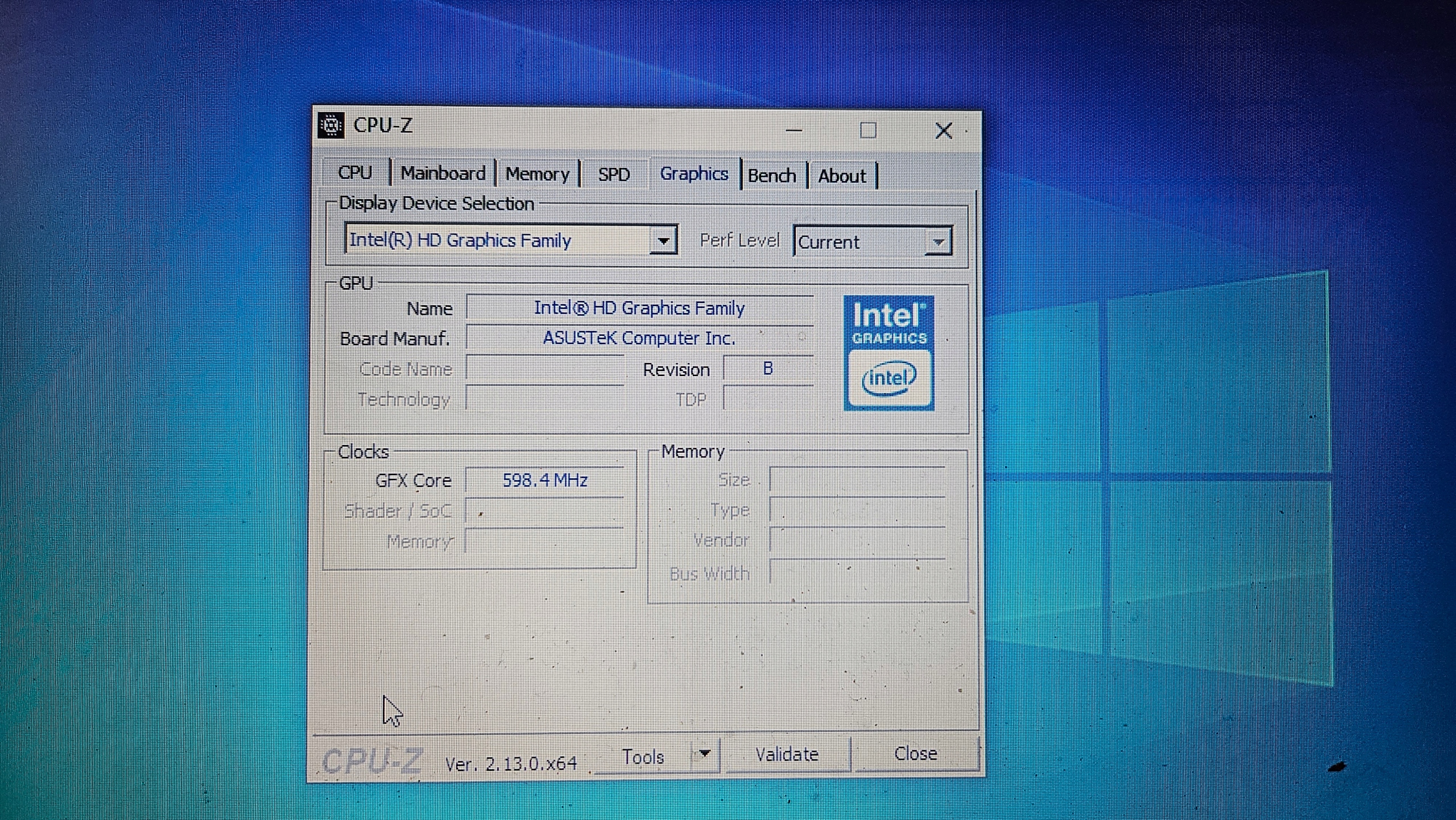Viewport: 1456px width, 820px height.
Task: Select the Memory tab
Action: (x=537, y=174)
